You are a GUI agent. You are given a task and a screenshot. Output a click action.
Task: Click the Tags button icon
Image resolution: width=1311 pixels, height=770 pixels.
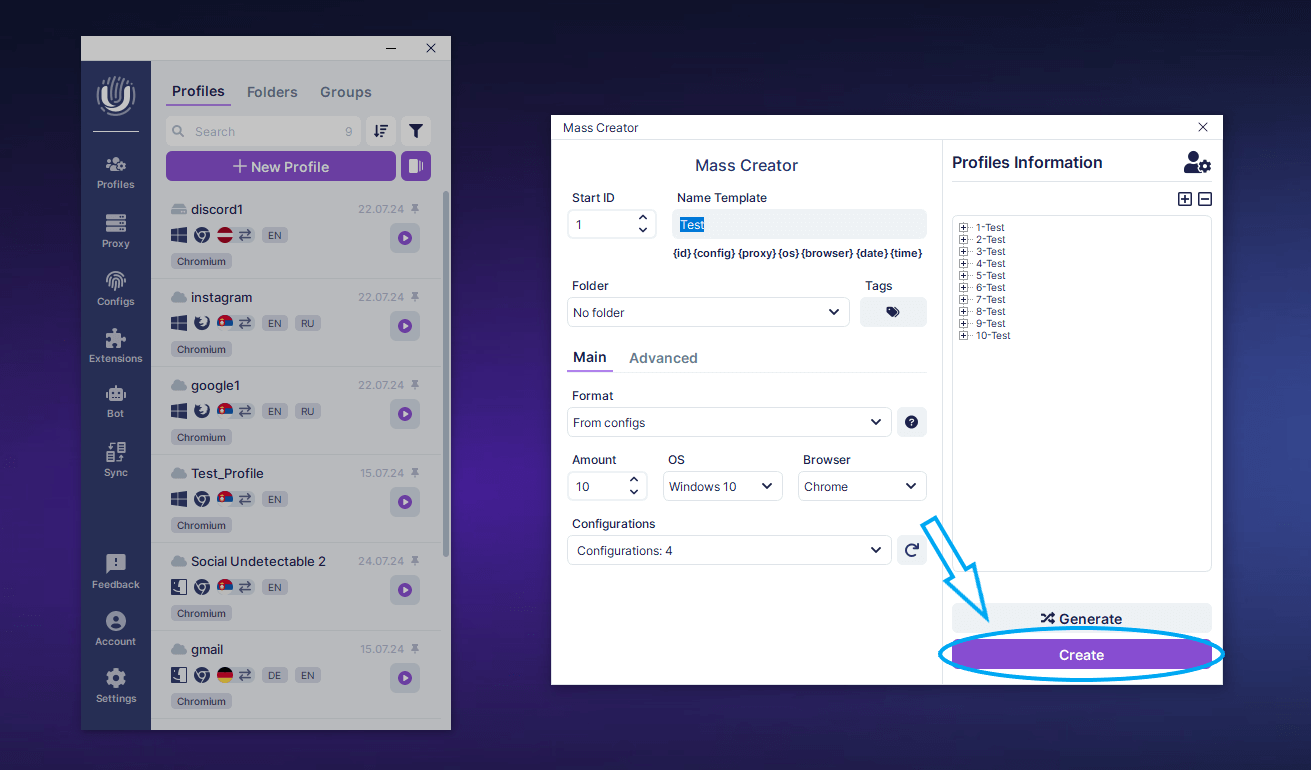(893, 312)
